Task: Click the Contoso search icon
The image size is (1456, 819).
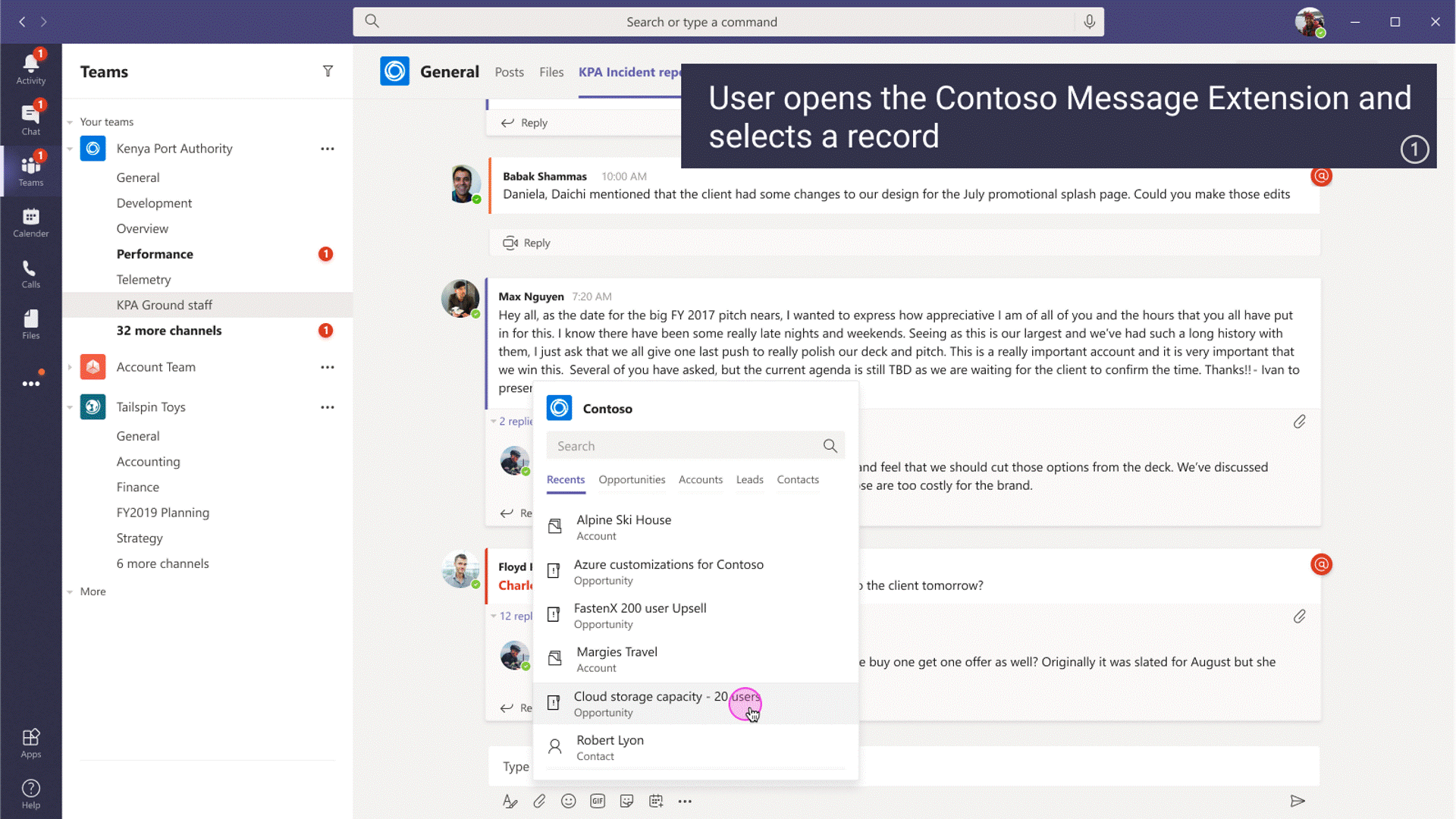Action: [829, 445]
